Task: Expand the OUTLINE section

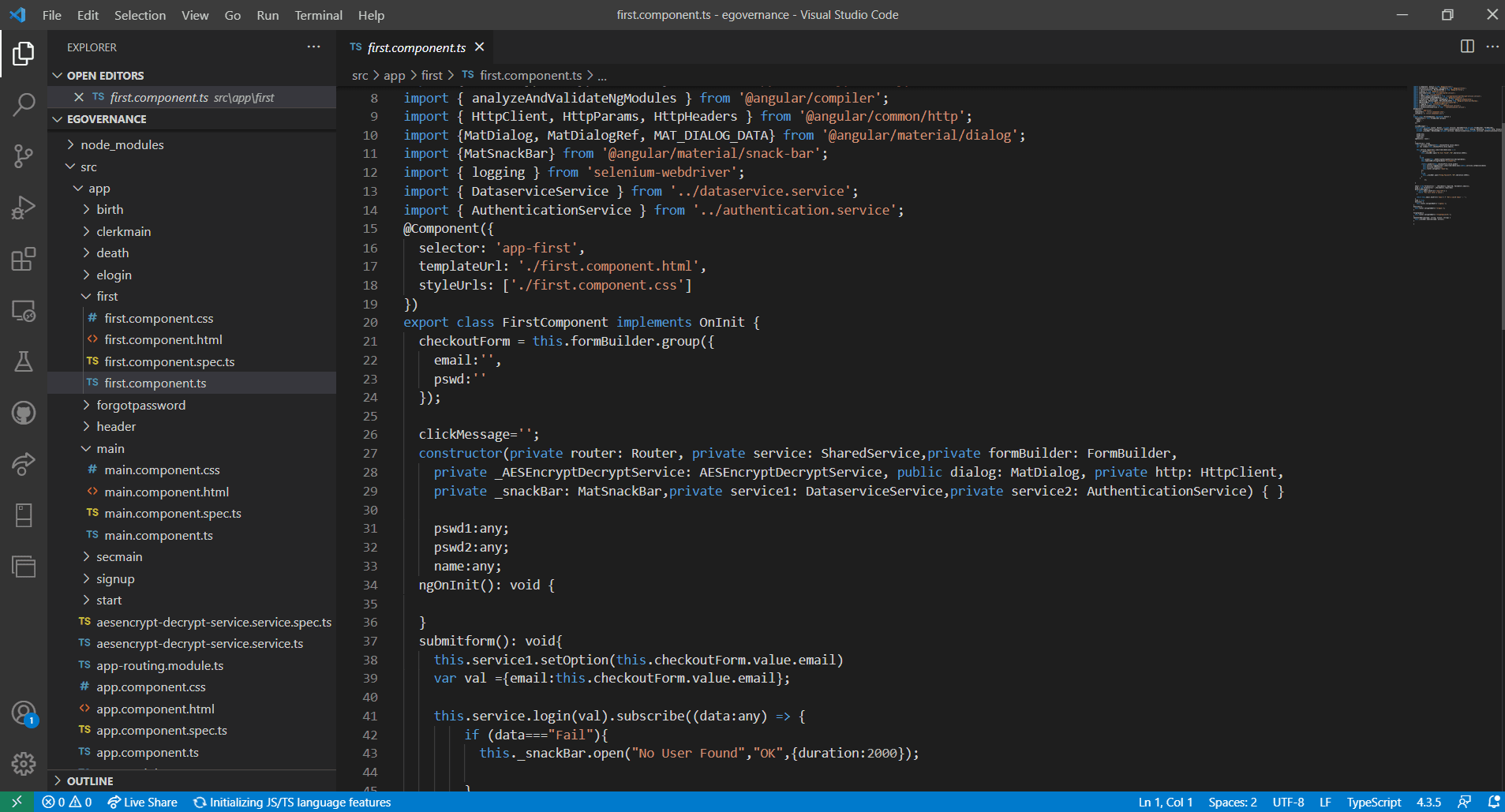Action: 90,780
